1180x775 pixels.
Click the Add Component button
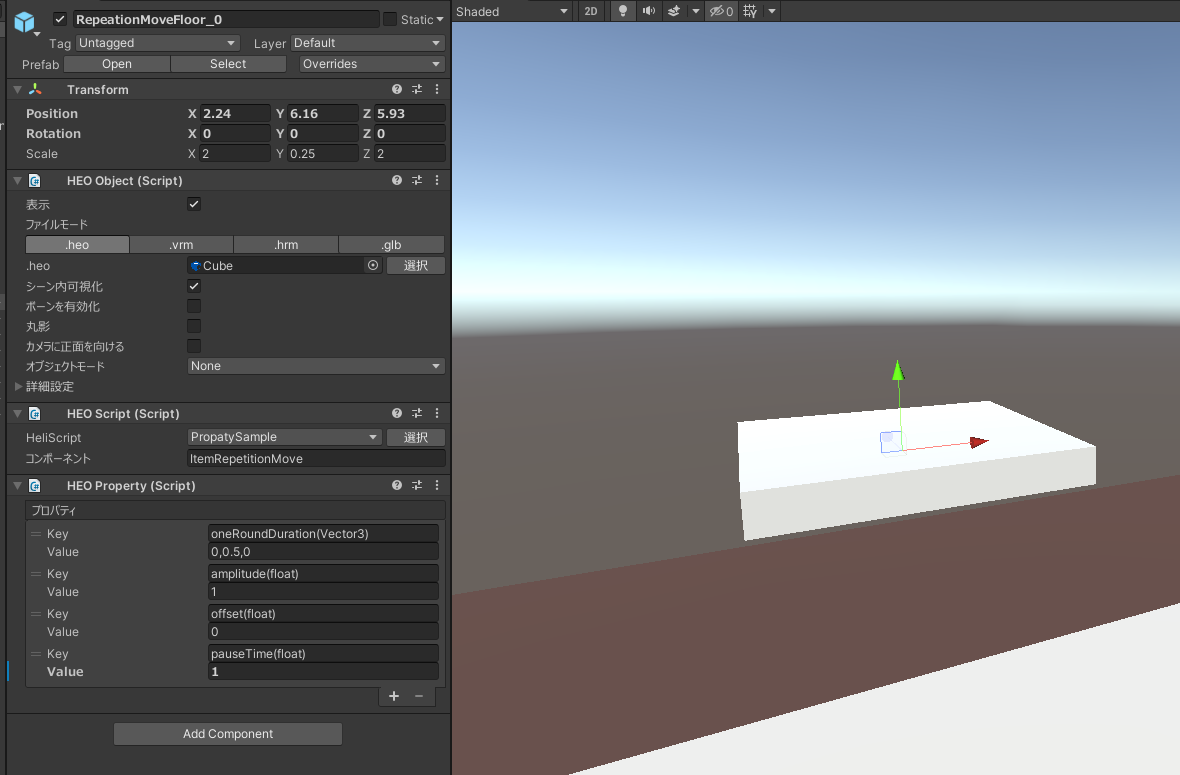[x=227, y=733]
